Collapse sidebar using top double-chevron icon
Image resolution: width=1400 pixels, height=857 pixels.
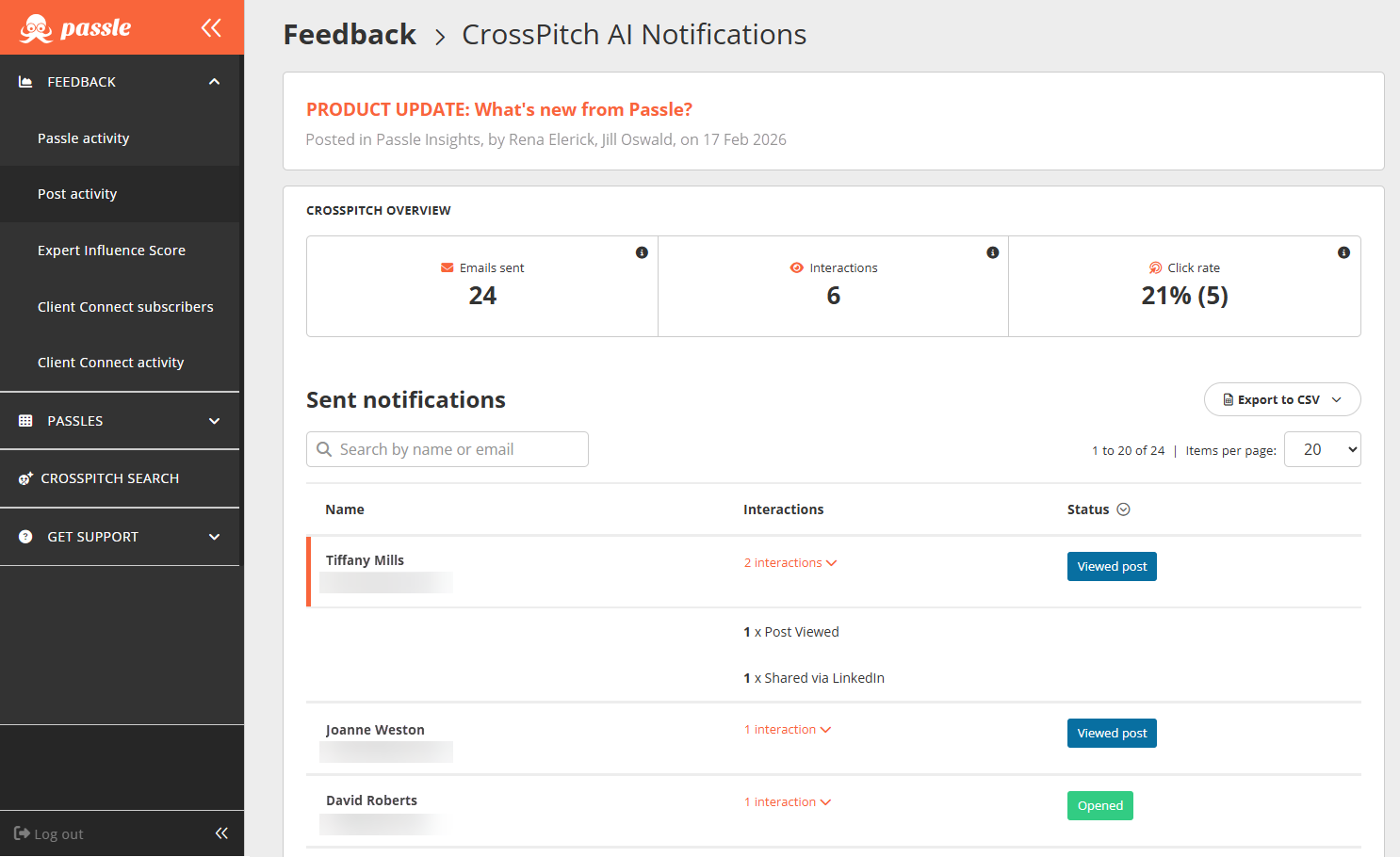click(x=211, y=28)
